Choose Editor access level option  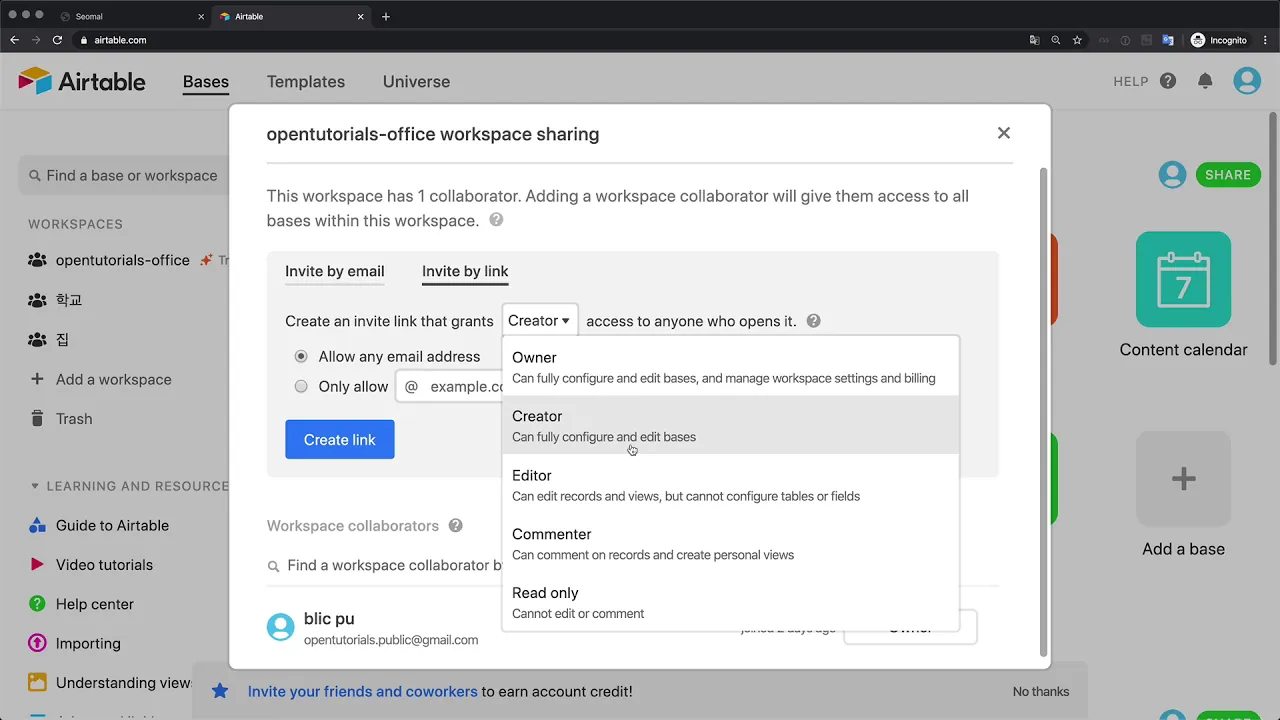[730, 485]
